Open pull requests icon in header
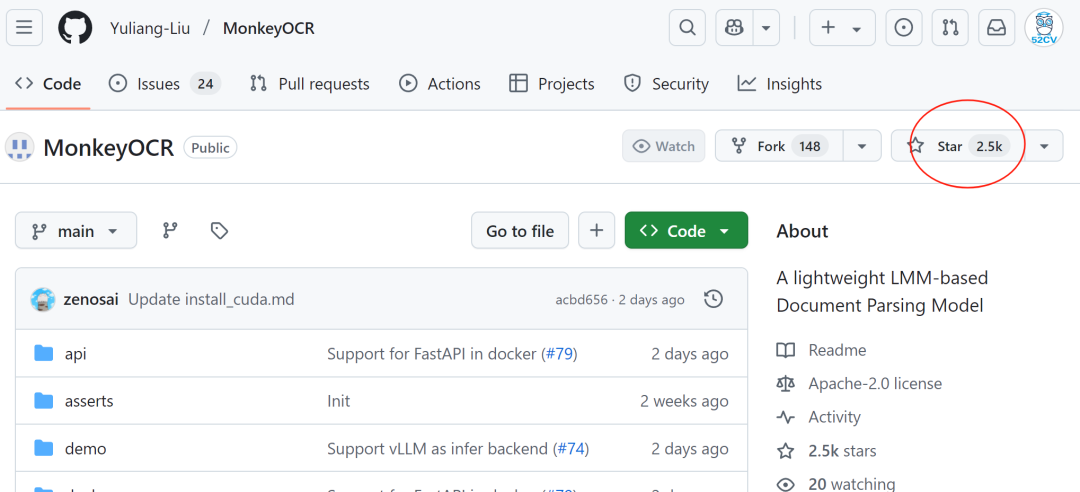 click(950, 28)
